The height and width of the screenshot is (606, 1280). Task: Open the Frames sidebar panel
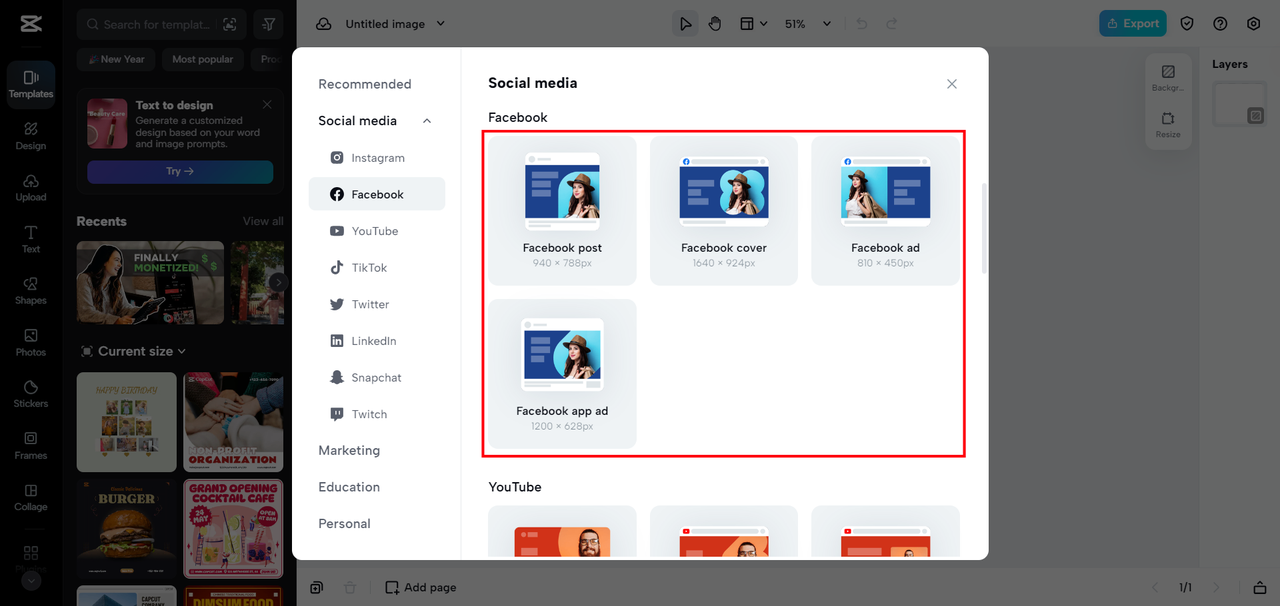click(x=31, y=446)
